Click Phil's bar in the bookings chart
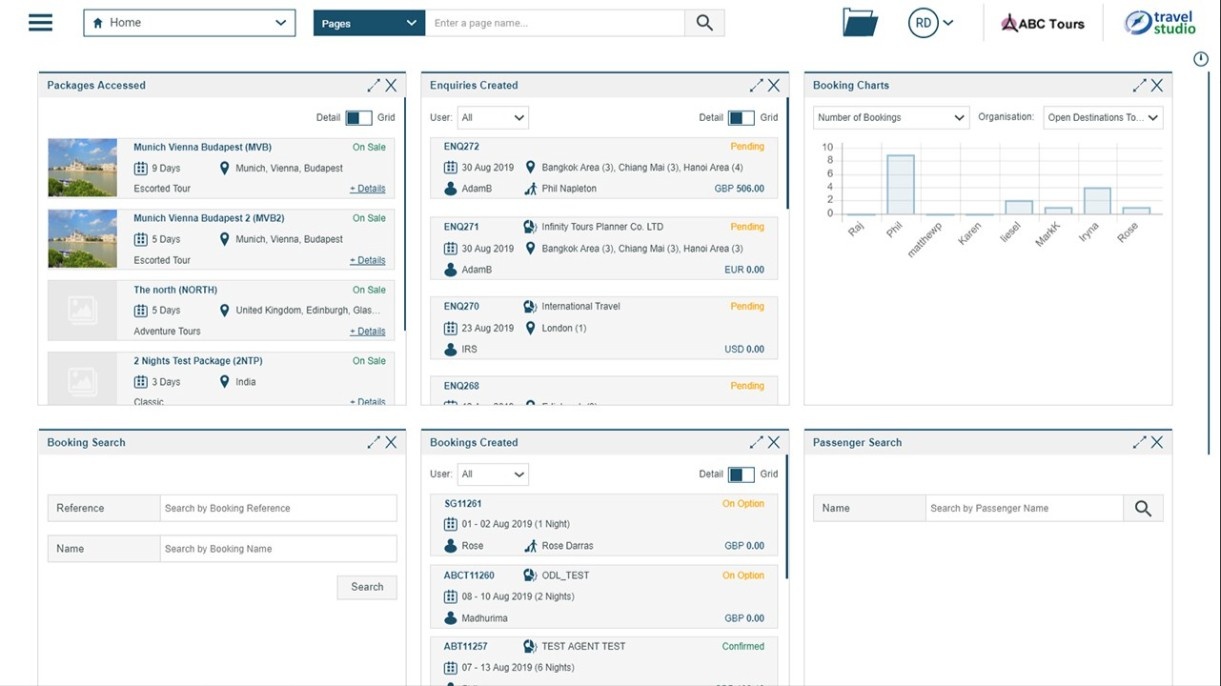The height and width of the screenshot is (686, 1221). tap(900, 185)
